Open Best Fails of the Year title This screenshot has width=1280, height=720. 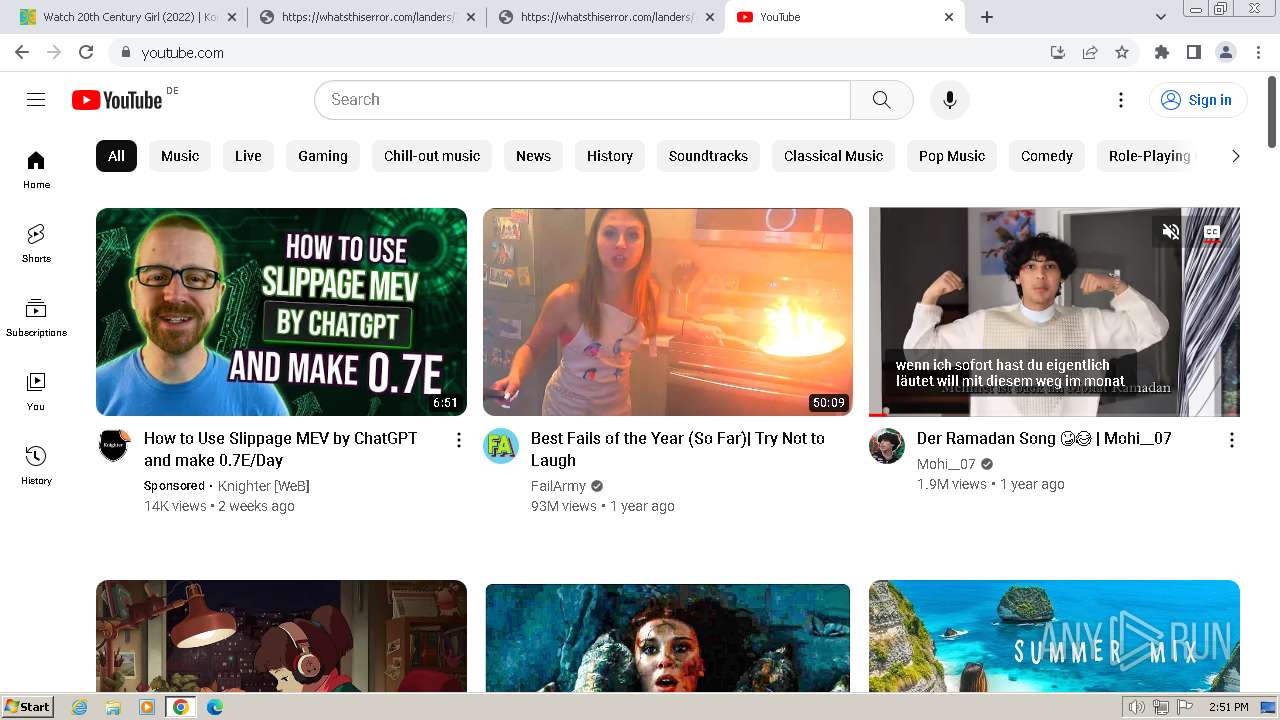(x=678, y=449)
